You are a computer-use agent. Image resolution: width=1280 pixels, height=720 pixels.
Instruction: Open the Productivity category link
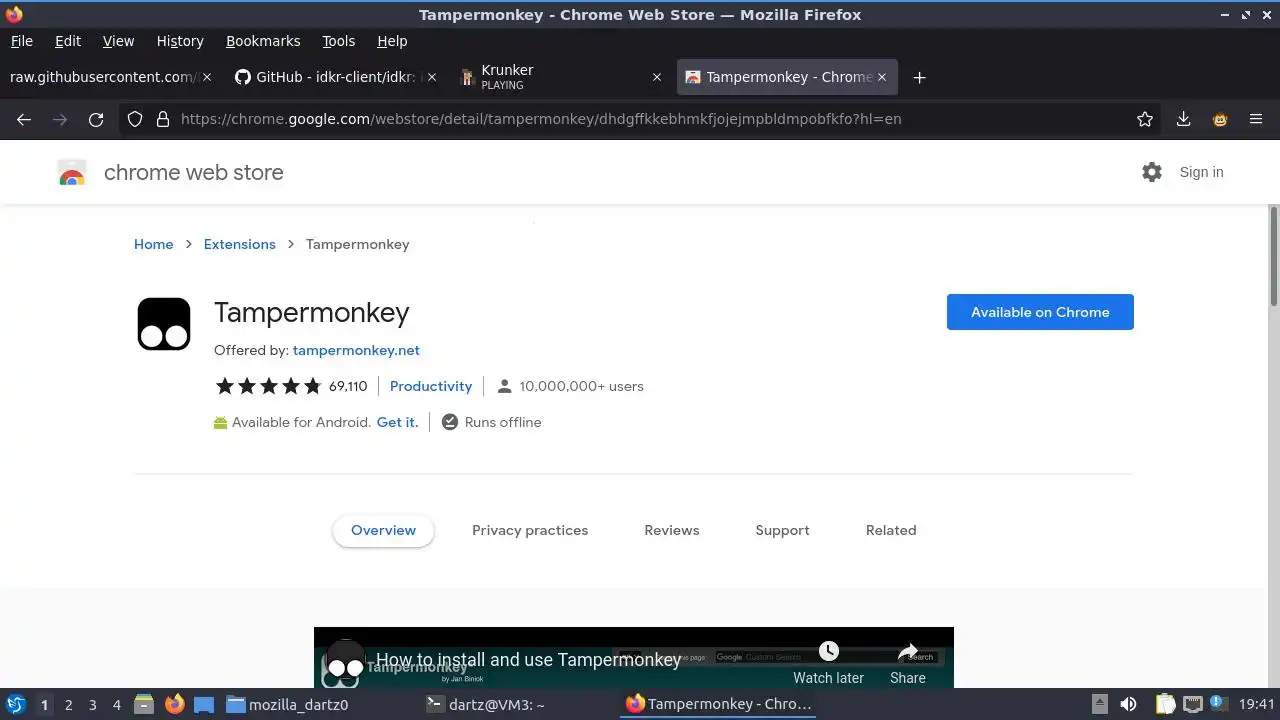coord(431,386)
